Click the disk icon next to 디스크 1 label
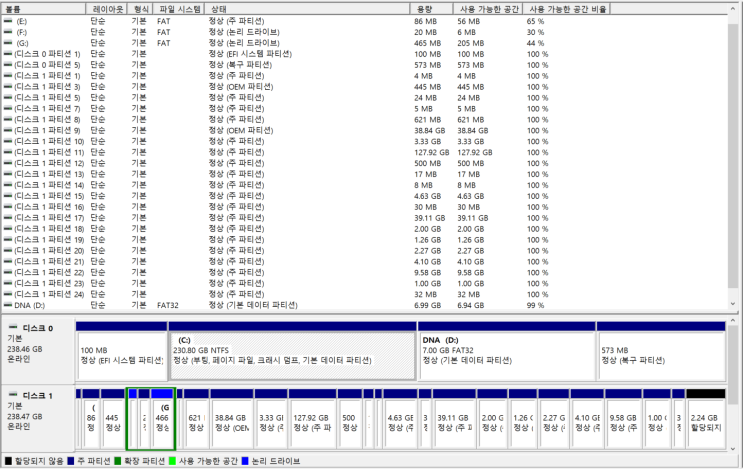Viewport: 743px width, 469px height. point(13,395)
